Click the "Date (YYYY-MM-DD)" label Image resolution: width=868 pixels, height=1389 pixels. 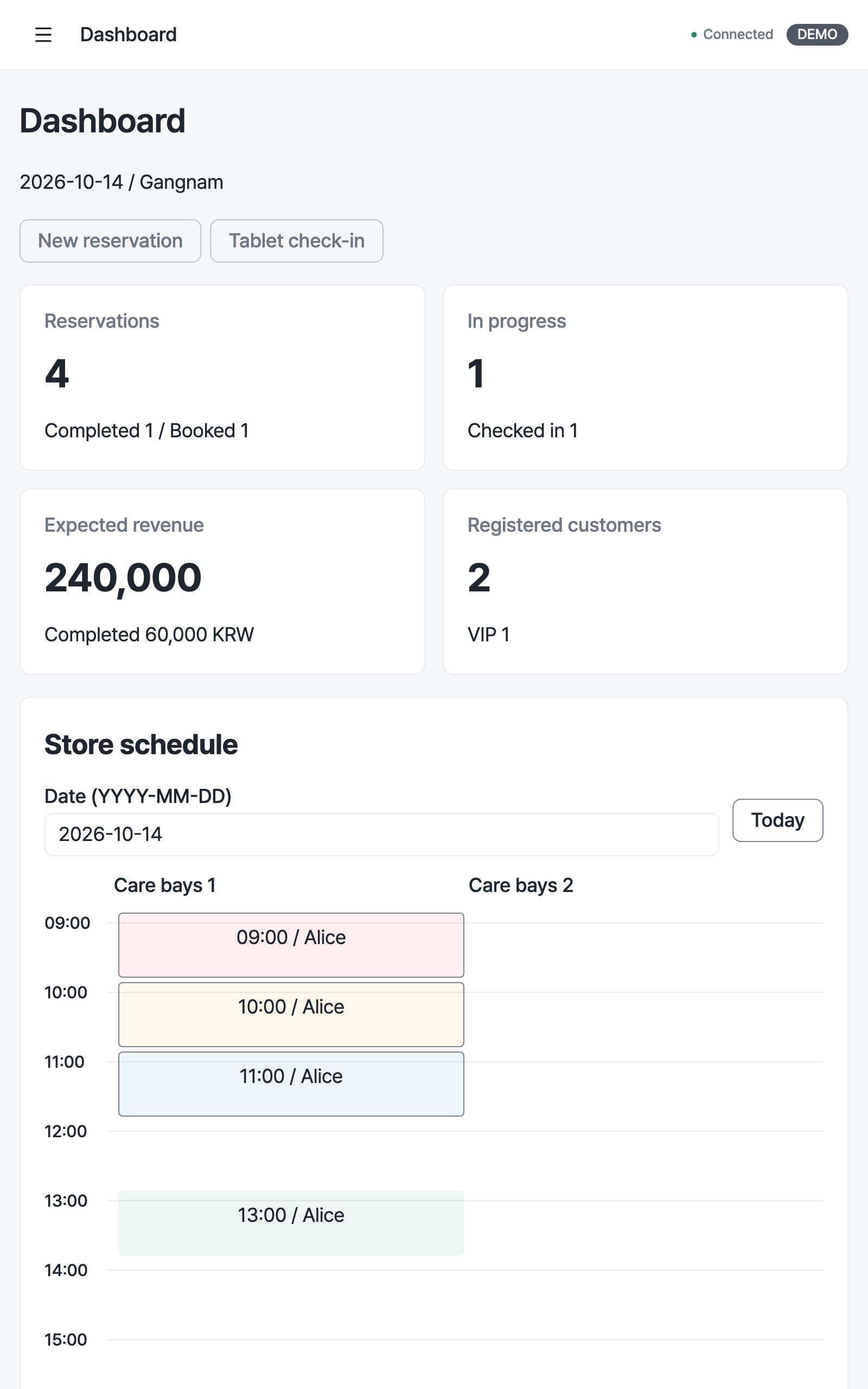tap(138, 796)
